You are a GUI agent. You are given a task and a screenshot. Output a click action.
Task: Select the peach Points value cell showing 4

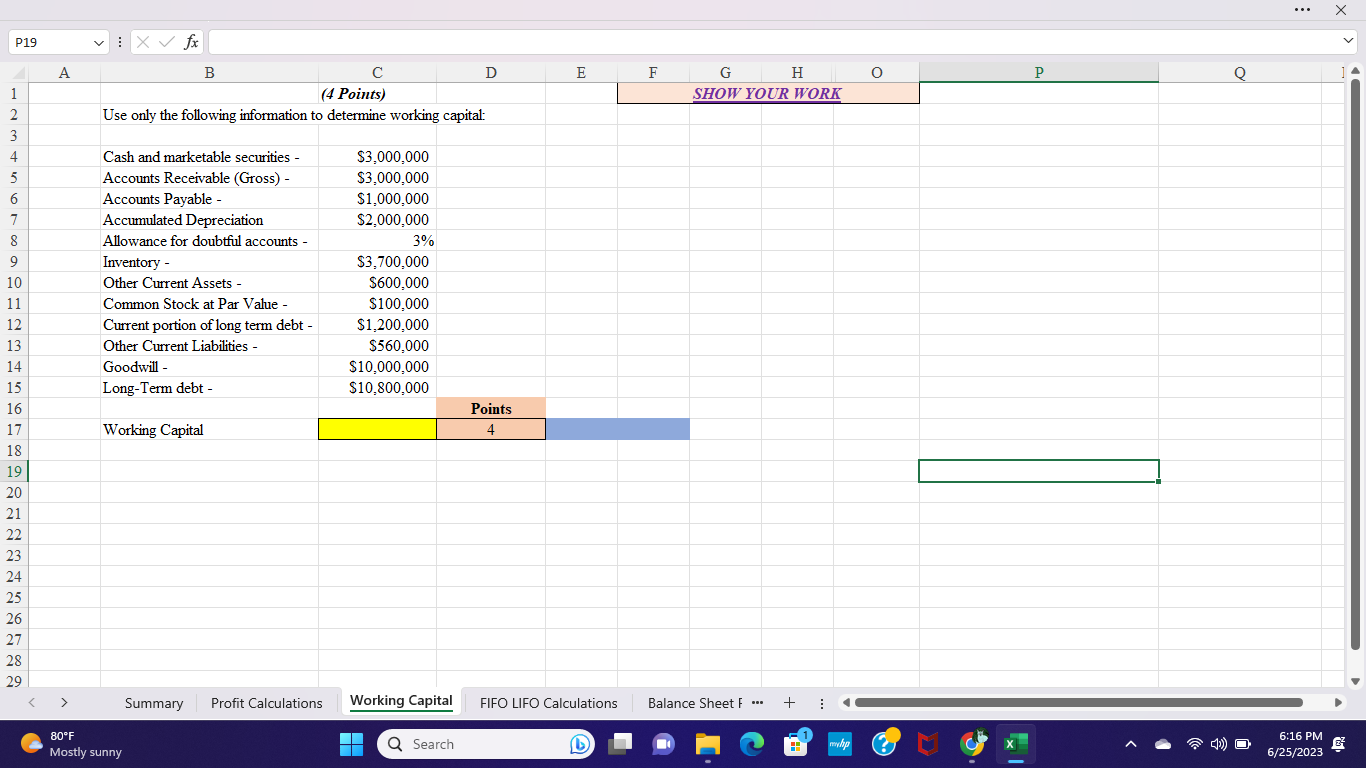[491, 429]
